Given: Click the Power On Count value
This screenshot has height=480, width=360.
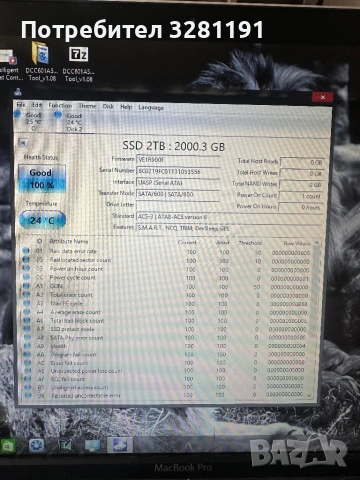Looking at the screenshot, I should 300,196.
